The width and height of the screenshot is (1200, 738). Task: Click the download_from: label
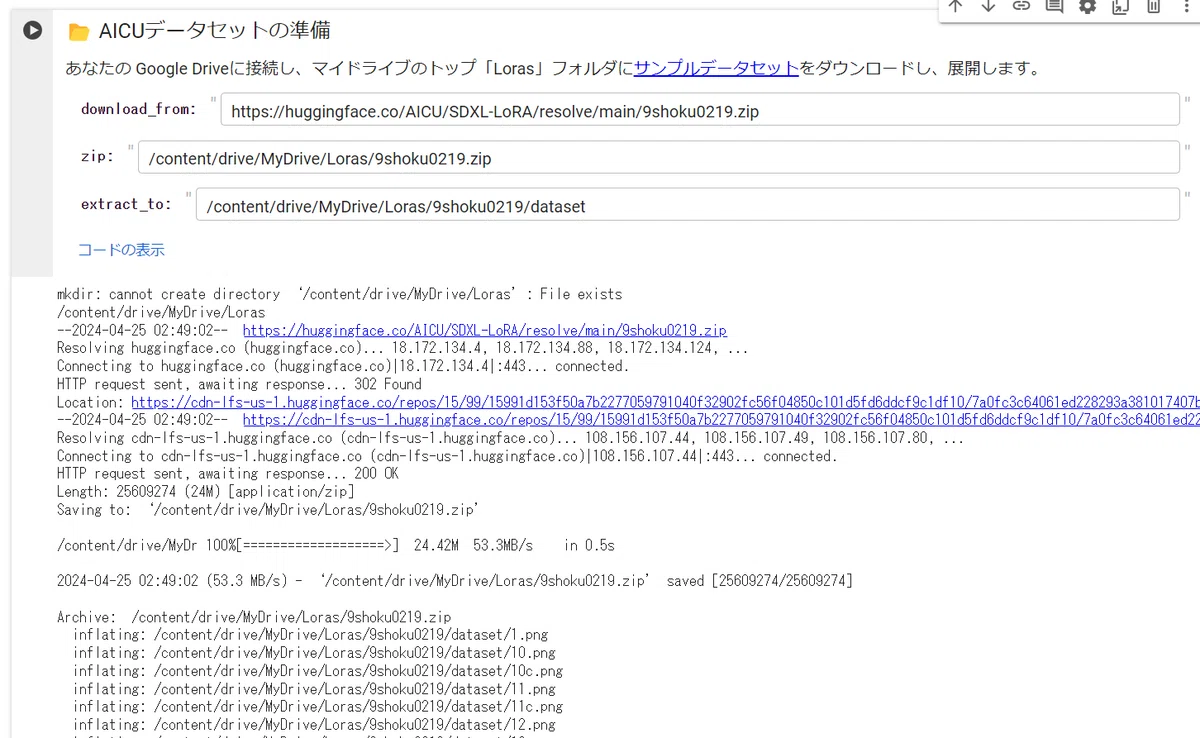pos(138,109)
